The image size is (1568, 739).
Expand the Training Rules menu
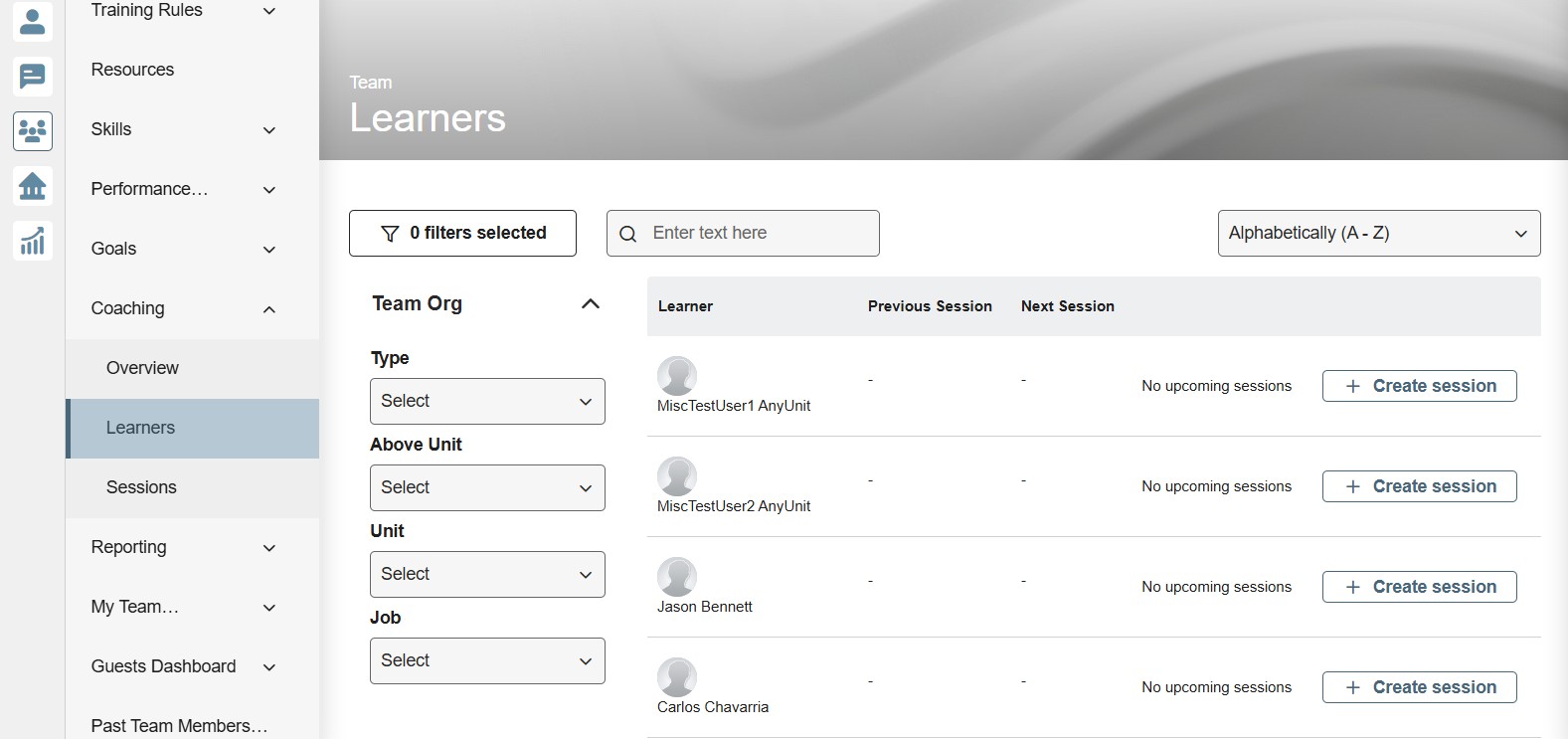193,11
